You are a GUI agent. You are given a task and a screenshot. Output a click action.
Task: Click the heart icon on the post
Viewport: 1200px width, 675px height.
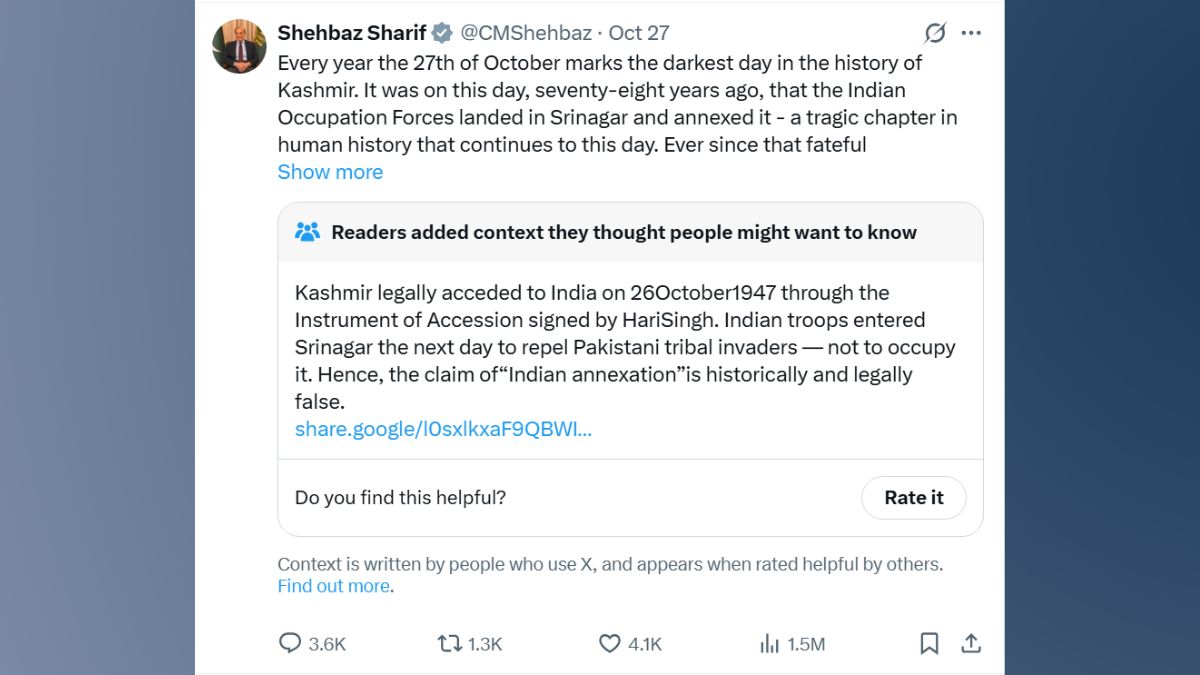[609, 644]
